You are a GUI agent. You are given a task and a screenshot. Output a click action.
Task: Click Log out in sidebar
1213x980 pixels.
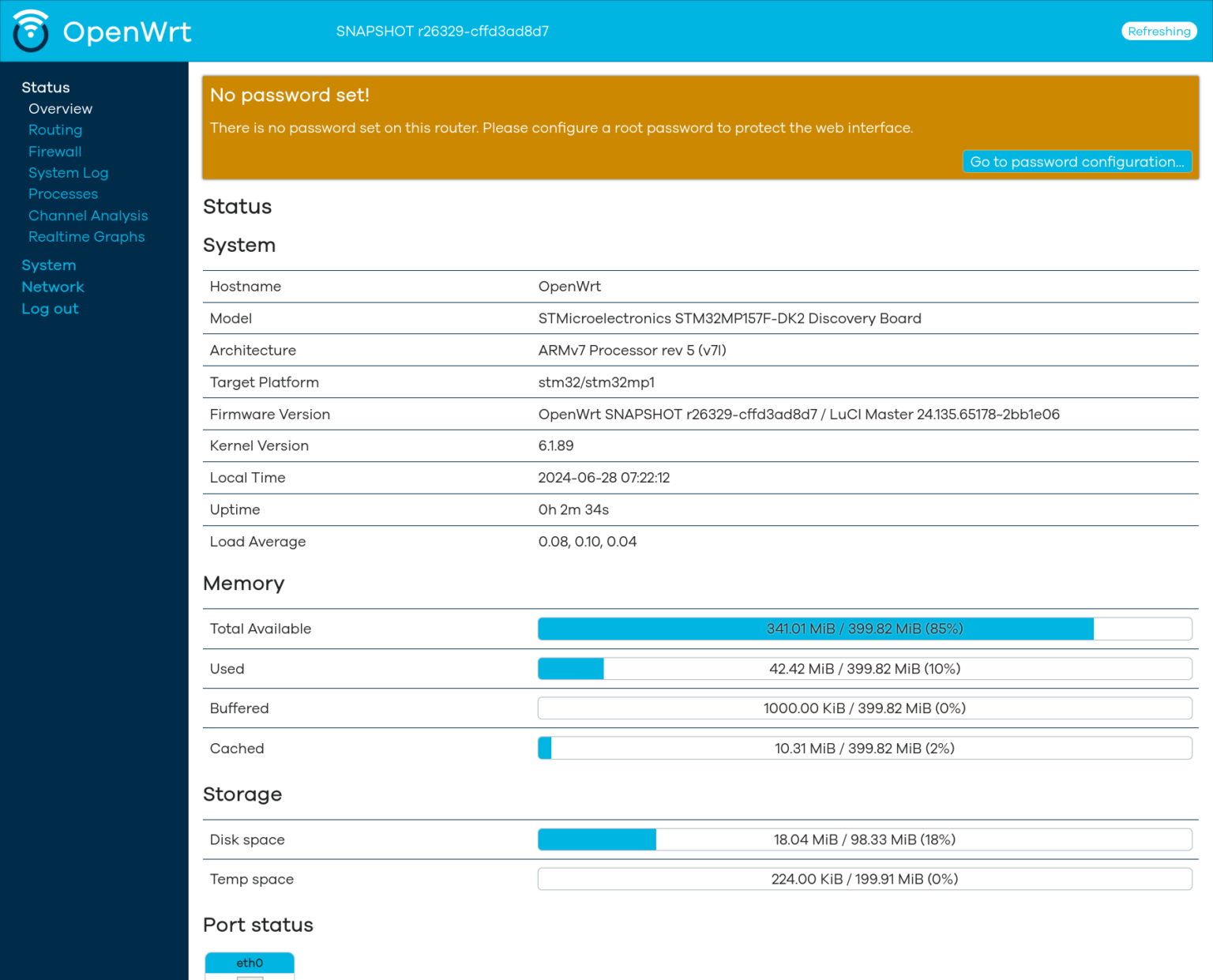click(50, 309)
